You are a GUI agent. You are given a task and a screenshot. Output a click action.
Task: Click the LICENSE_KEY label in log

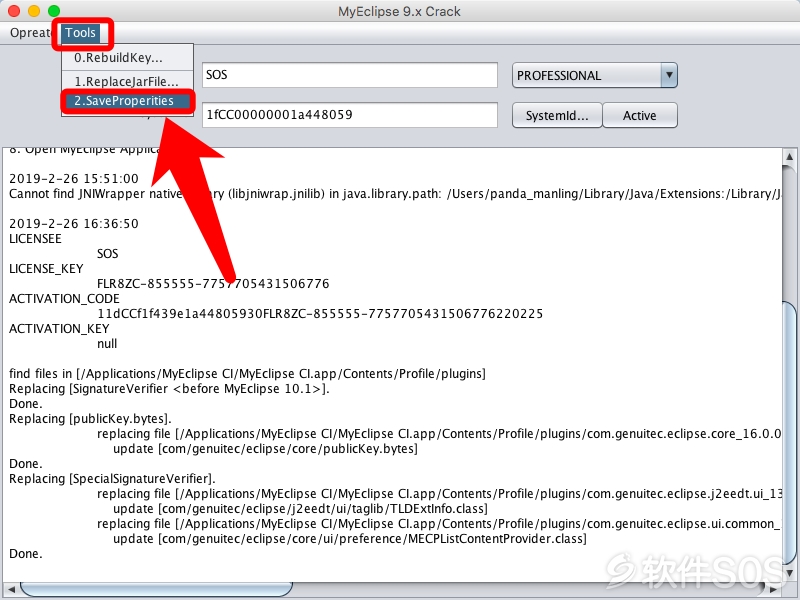click(46, 269)
